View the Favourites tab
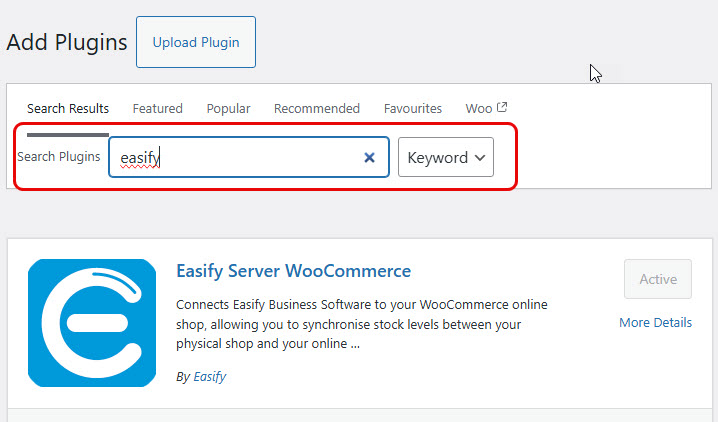Image resolution: width=718 pixels, height=422 pixels. [413, 108]
